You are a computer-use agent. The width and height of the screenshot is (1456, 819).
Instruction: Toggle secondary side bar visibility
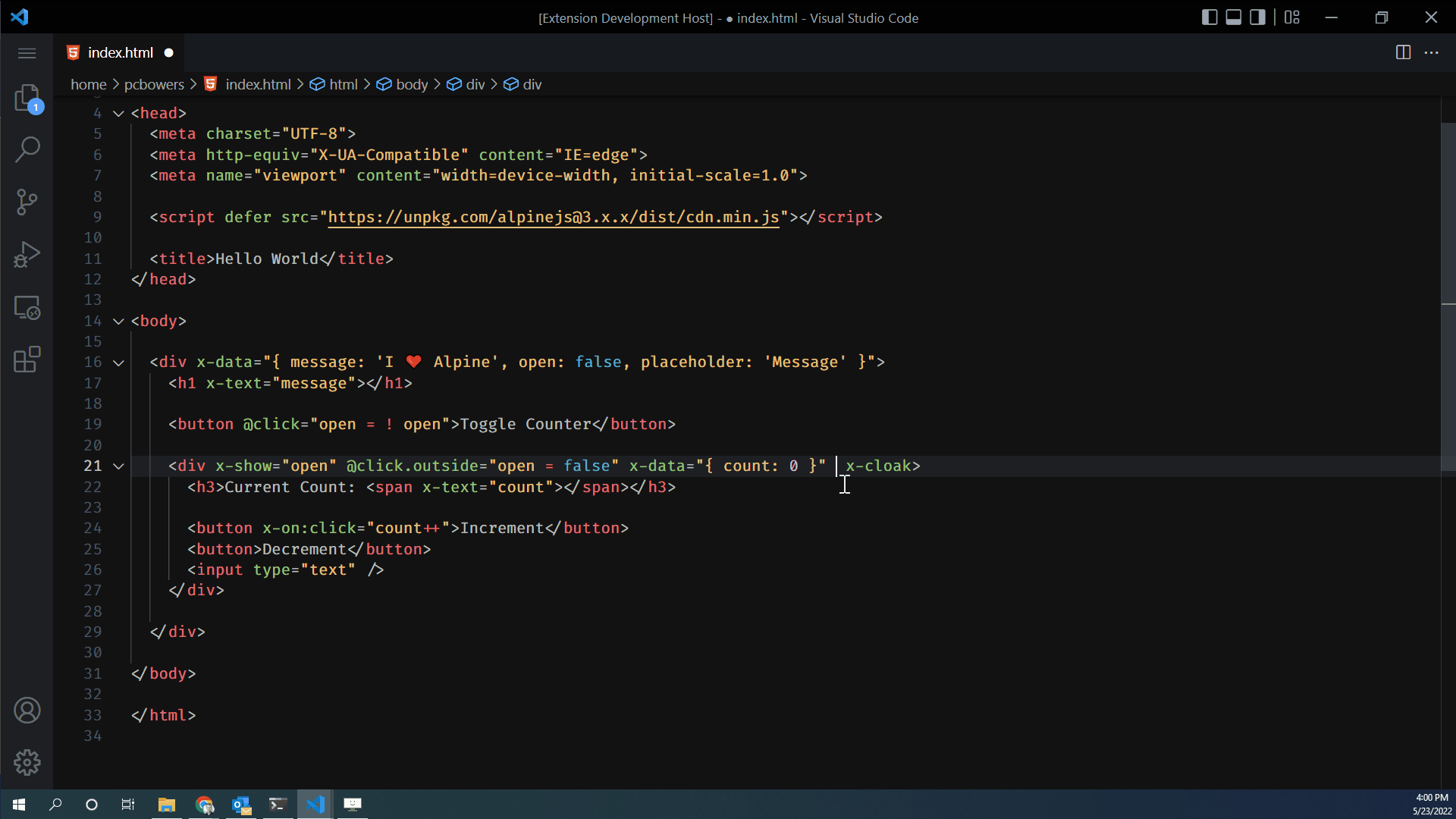(1257, 17)
